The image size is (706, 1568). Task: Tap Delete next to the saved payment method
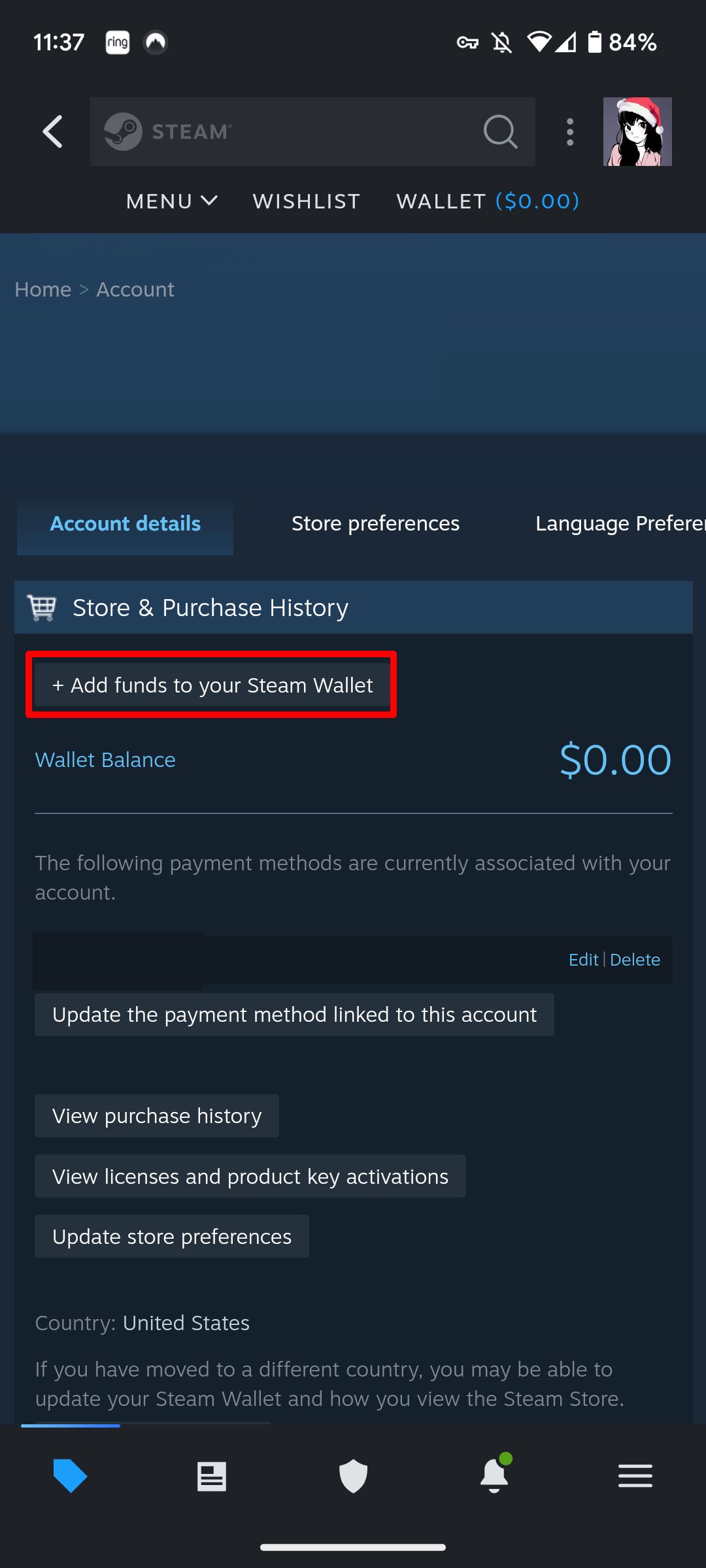click(x=635, y=960)
